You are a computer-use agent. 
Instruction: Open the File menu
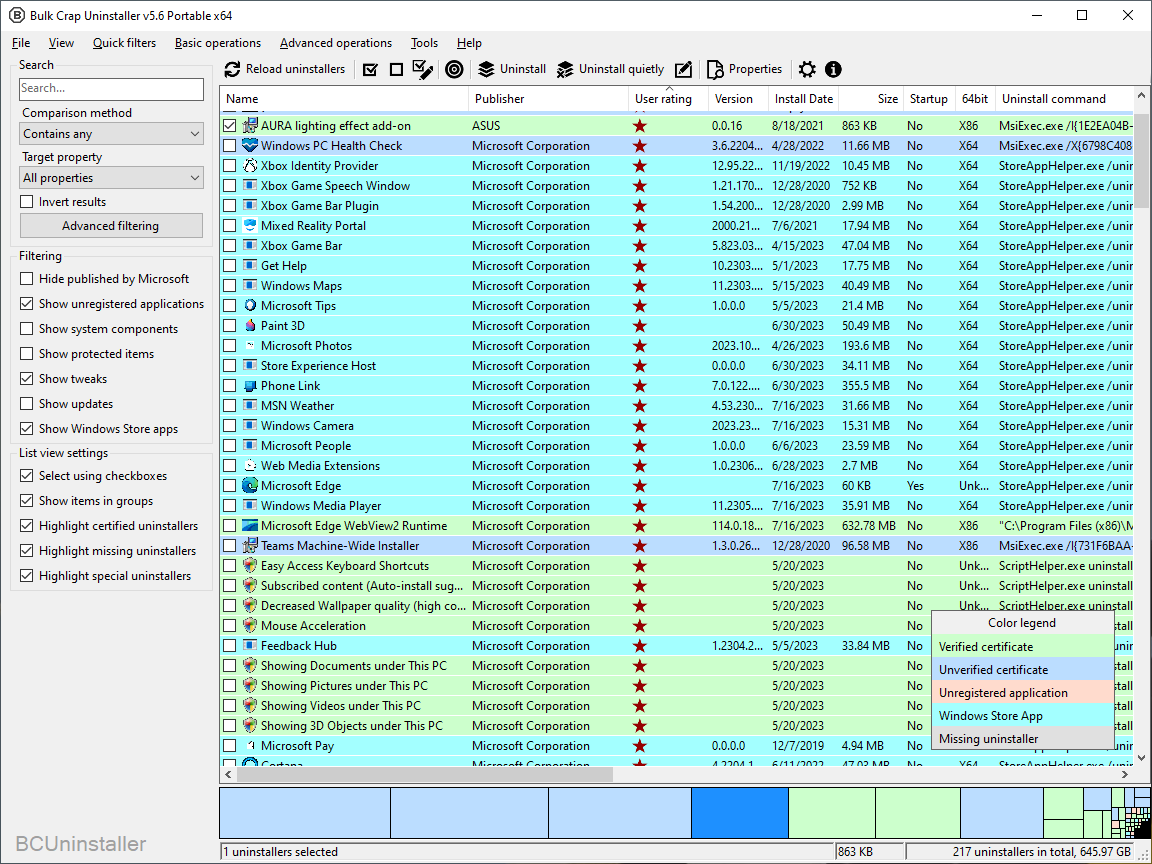[21, 43]
